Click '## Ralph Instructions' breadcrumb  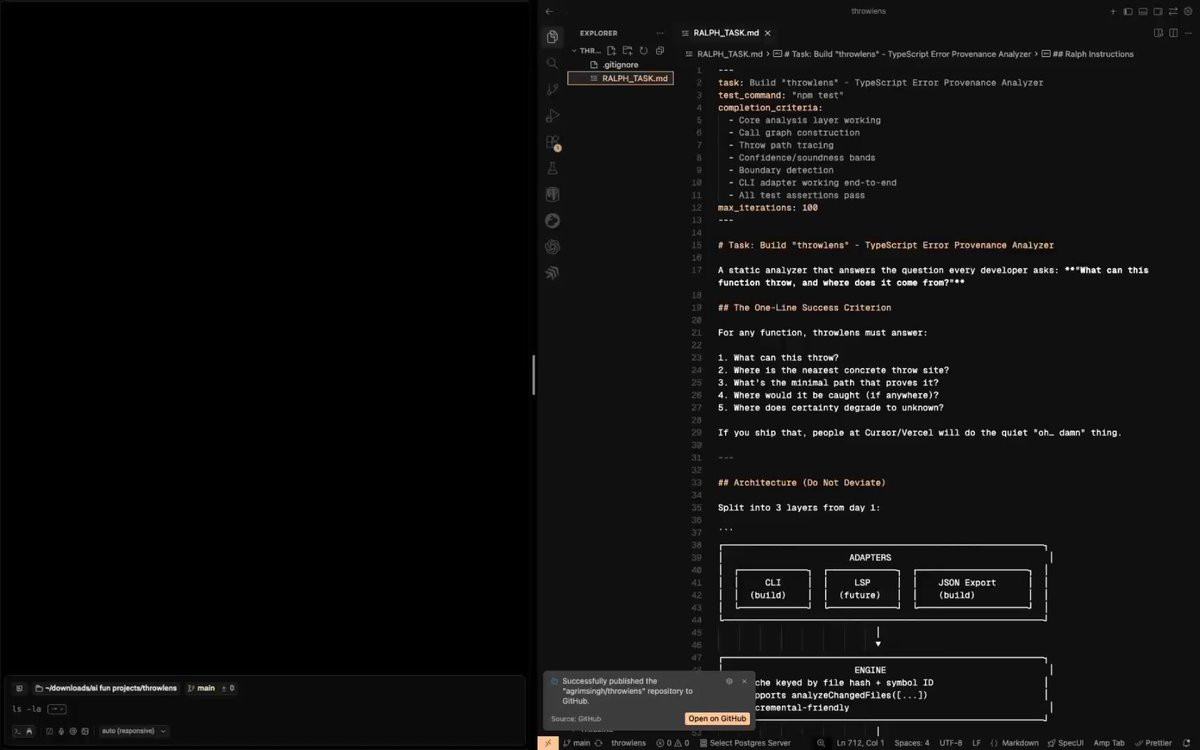tap(1088, 54)
